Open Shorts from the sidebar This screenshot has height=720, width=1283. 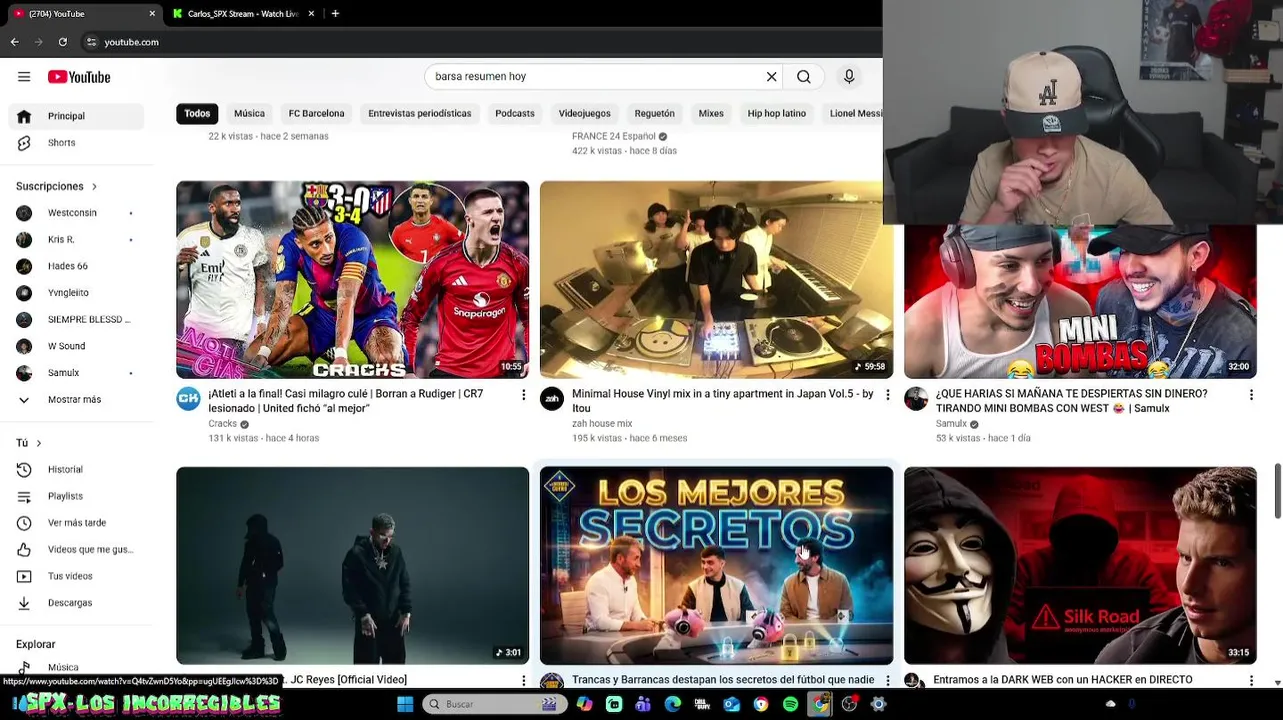pyautogui.click(x=76, y=143)
